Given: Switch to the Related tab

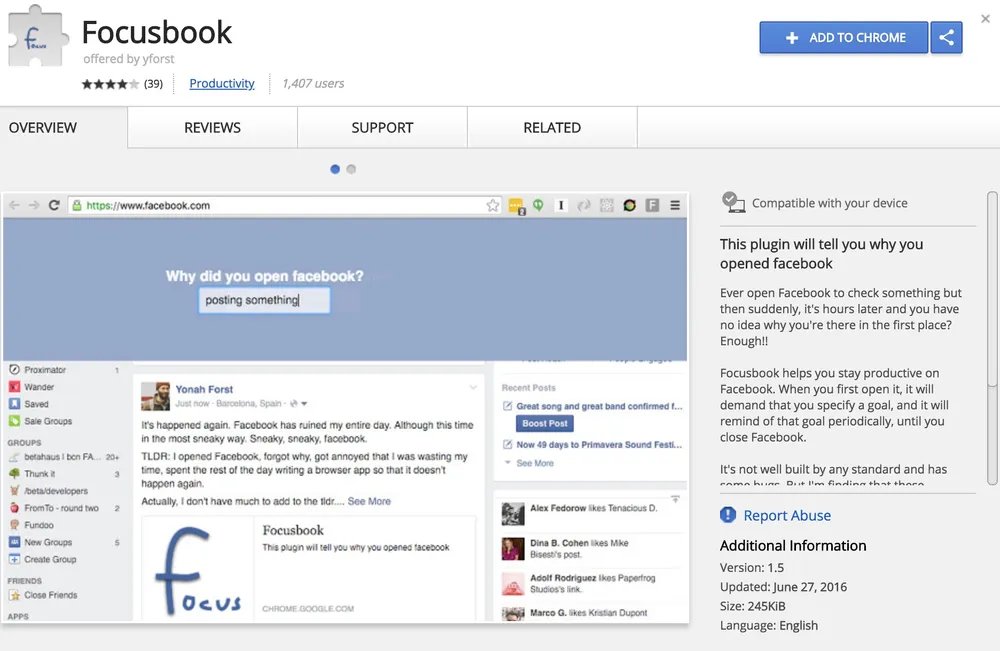Looking at the screenshot, I should (552, 128).
